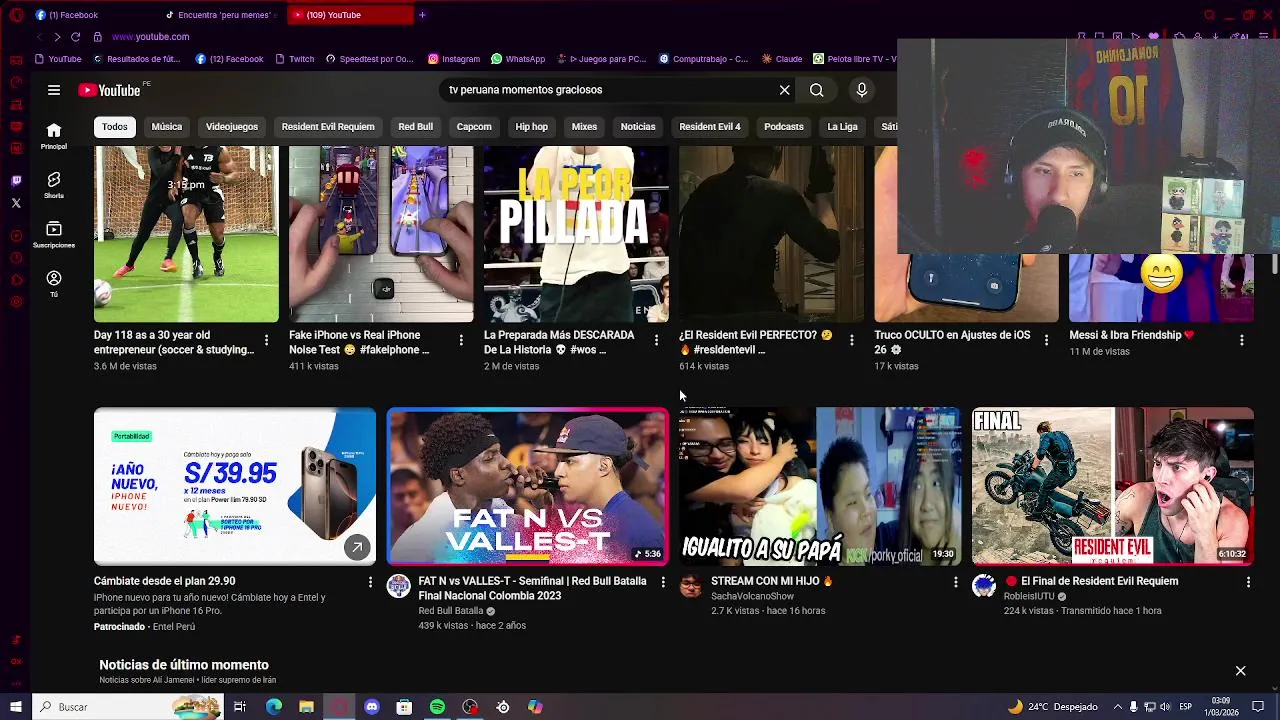
Task: Open options for the Resident Evil PERFECTO short
Action: (851, 341)
